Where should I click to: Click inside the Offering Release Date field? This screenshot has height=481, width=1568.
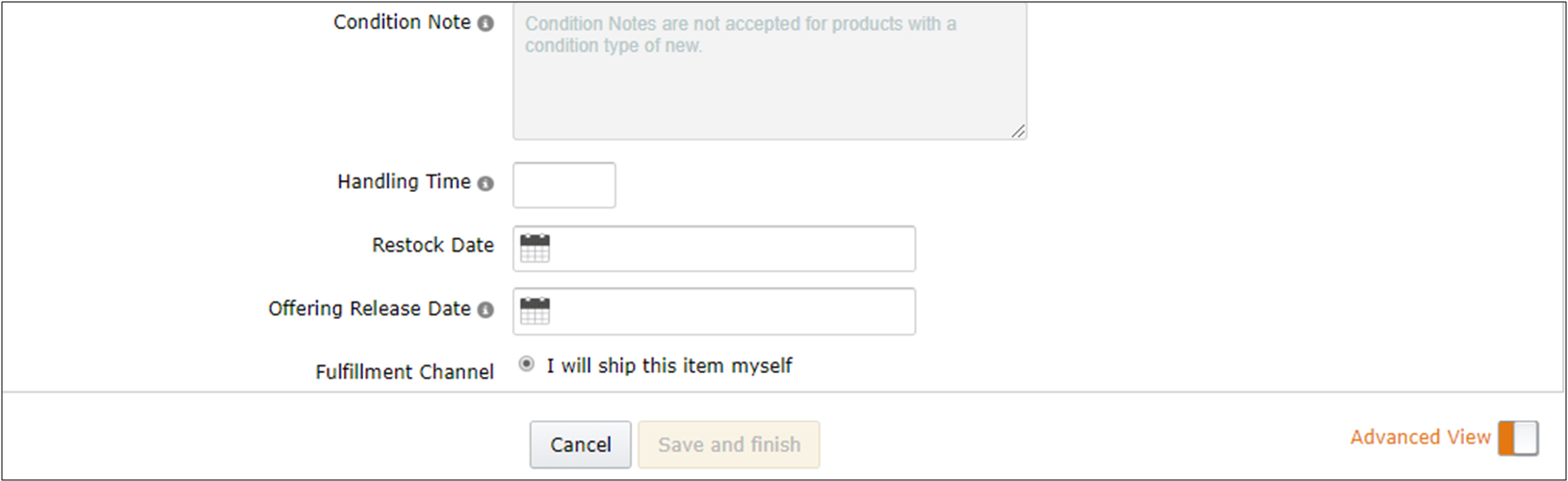(732, 311)
